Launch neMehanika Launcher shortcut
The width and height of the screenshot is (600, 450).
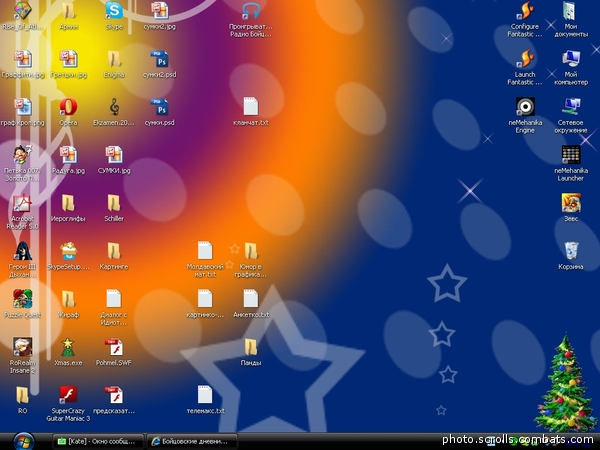point(571,155)
